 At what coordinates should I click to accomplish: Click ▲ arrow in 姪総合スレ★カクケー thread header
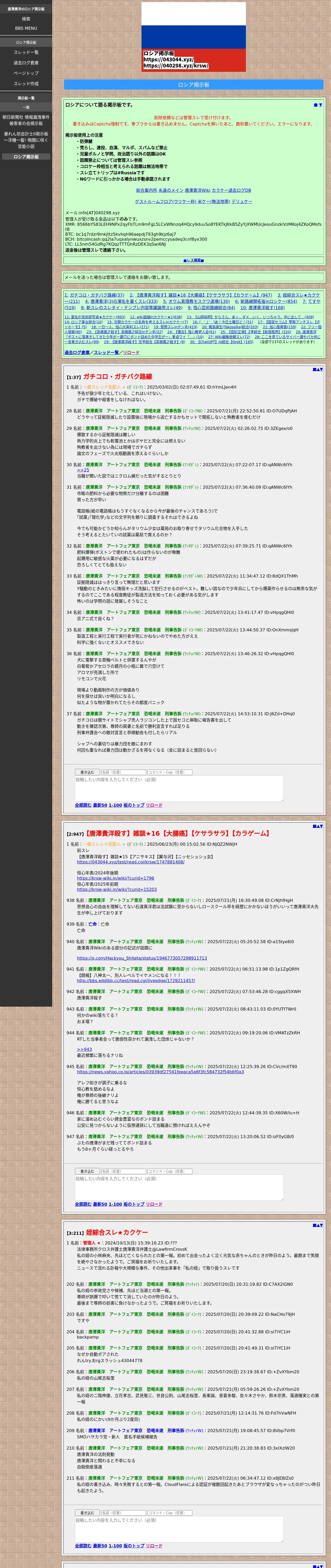318,1225
